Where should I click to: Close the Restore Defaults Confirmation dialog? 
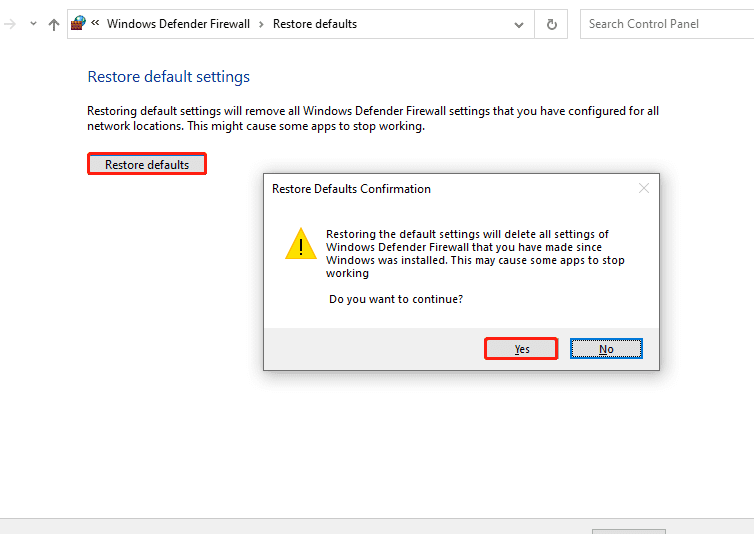tap(644, 188)
